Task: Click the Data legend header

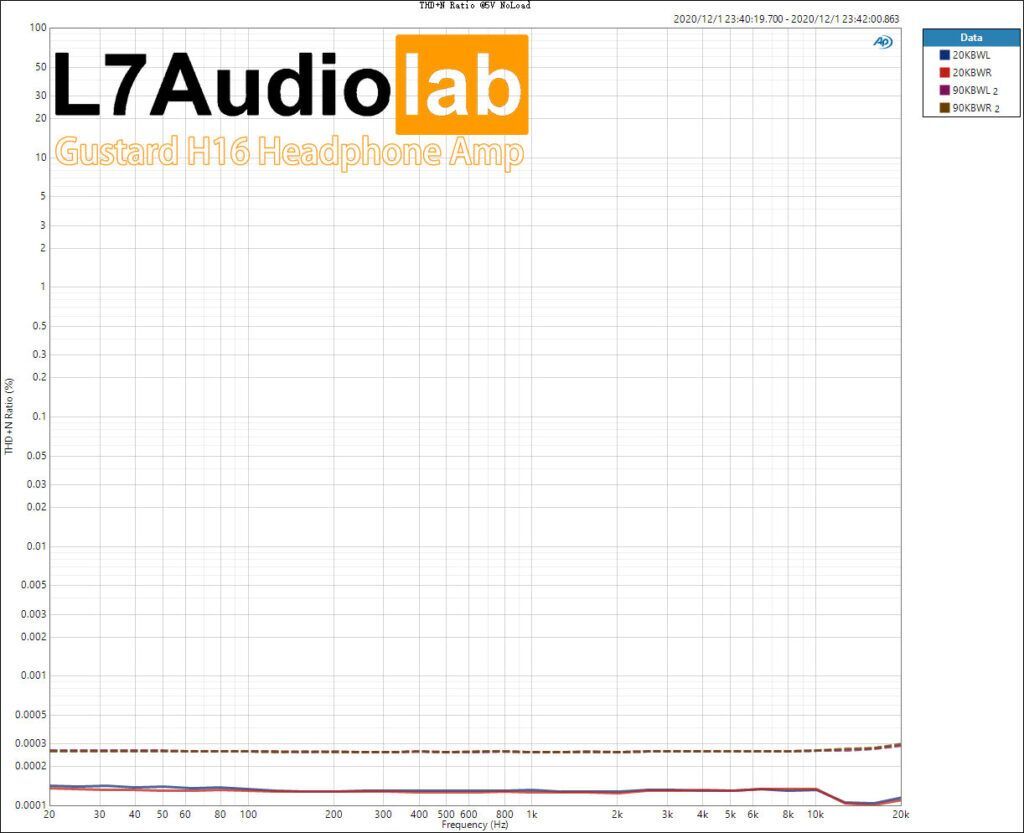Action: point(971,38)
